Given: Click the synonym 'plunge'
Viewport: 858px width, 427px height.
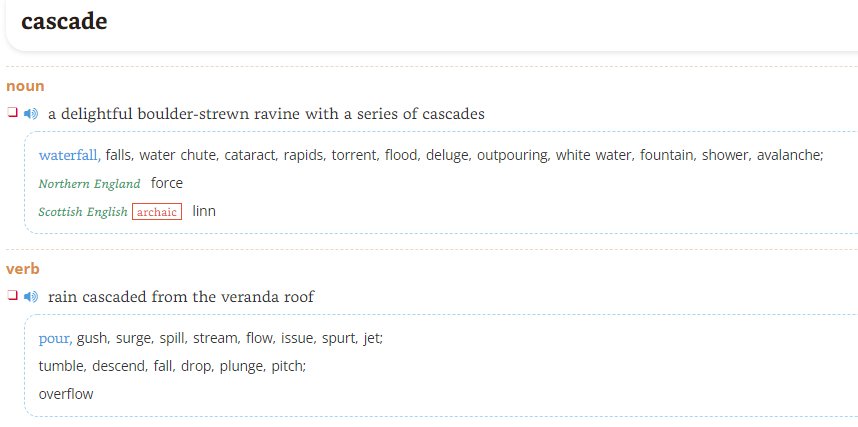Looking at the screenshot, I should pyautogui.click(x=243, y=366).
